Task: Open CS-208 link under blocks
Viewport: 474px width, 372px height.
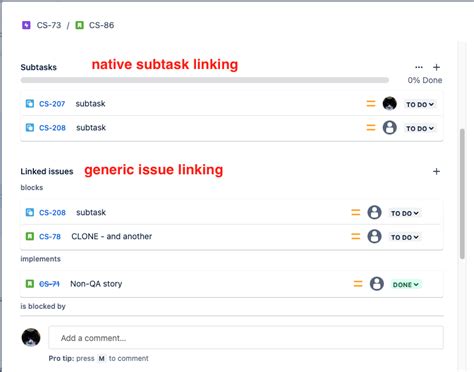Action: click(52, 213)
